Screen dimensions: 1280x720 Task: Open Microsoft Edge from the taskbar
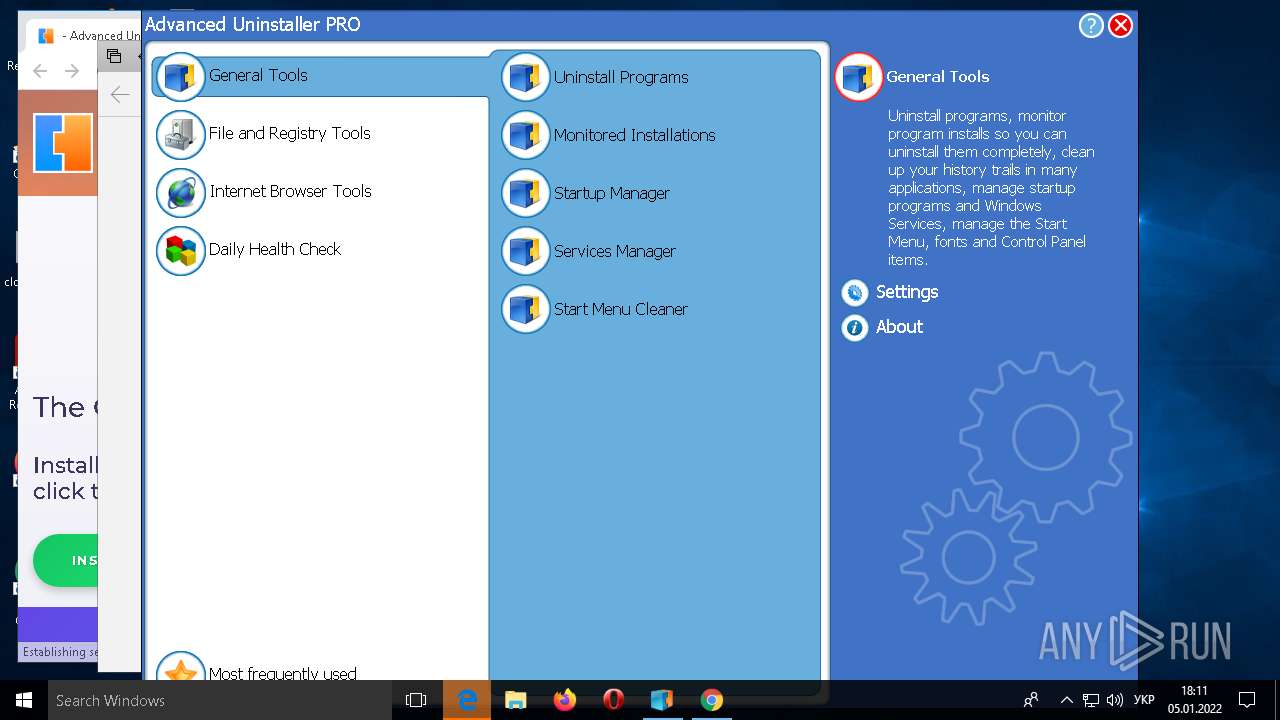tap(467, 700)
